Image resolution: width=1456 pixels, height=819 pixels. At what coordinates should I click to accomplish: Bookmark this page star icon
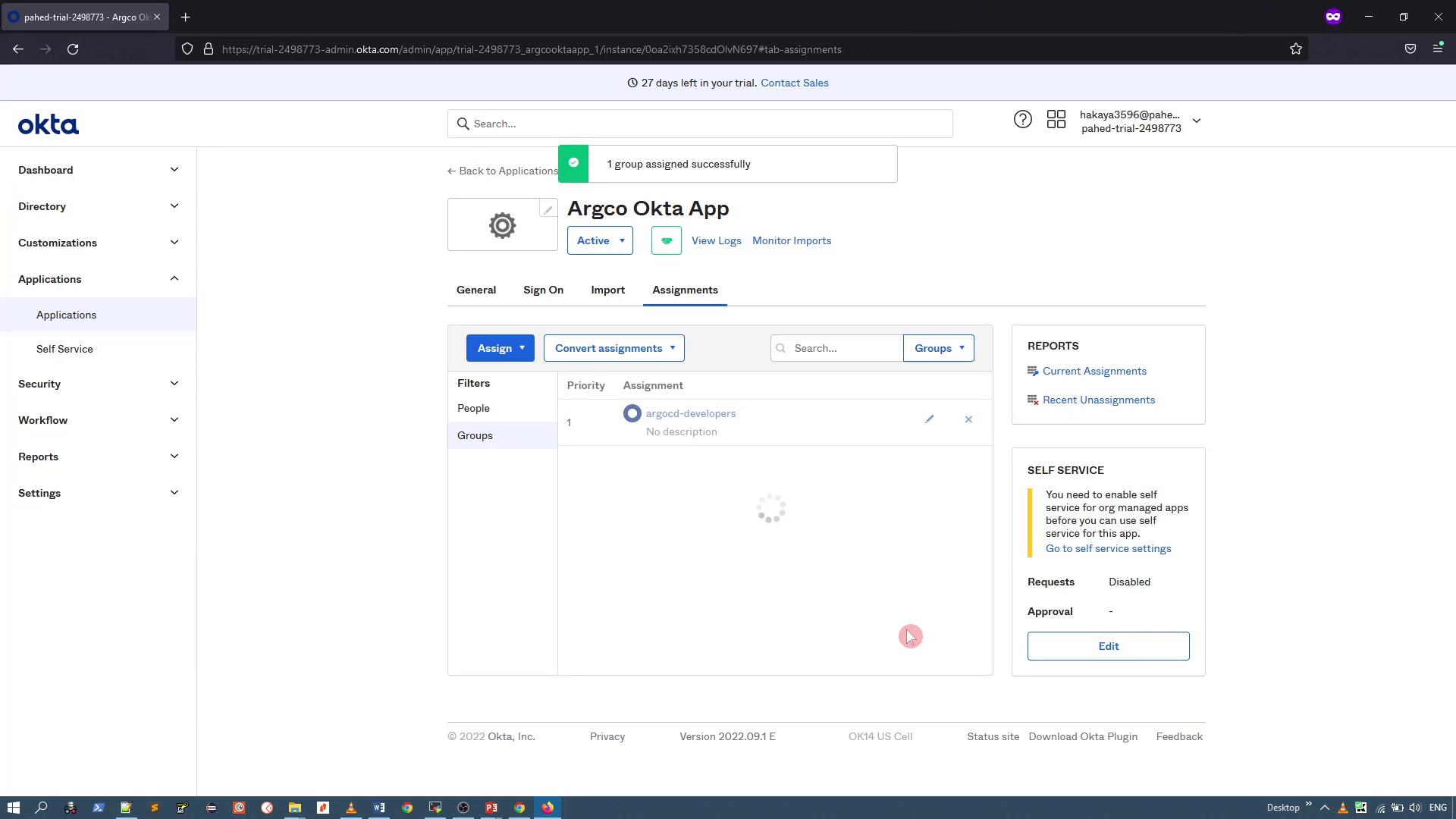click(x=1296, y=49)
